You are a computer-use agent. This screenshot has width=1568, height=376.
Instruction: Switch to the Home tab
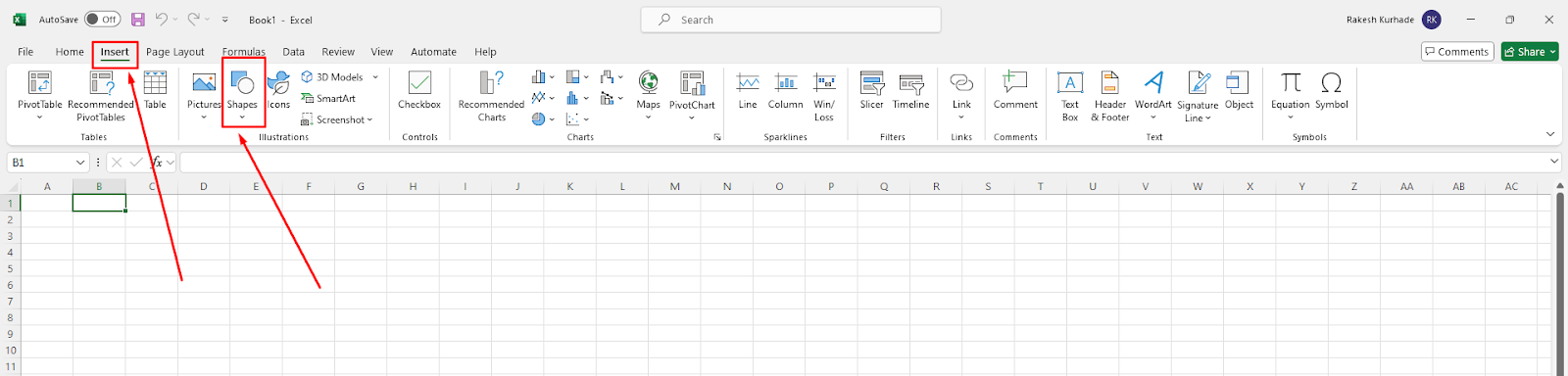70,52
